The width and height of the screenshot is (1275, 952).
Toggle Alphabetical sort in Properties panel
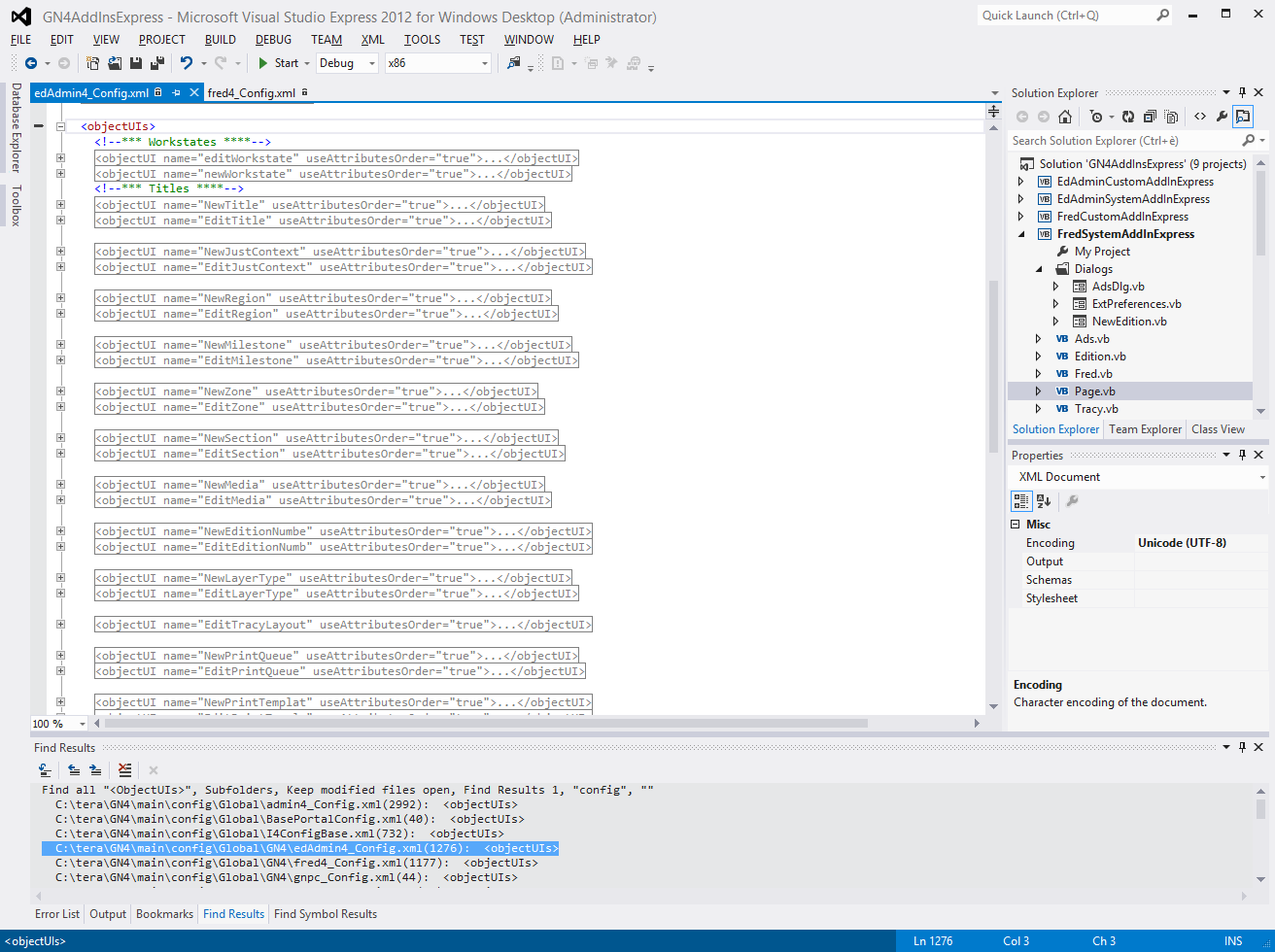click(1044, 501)
